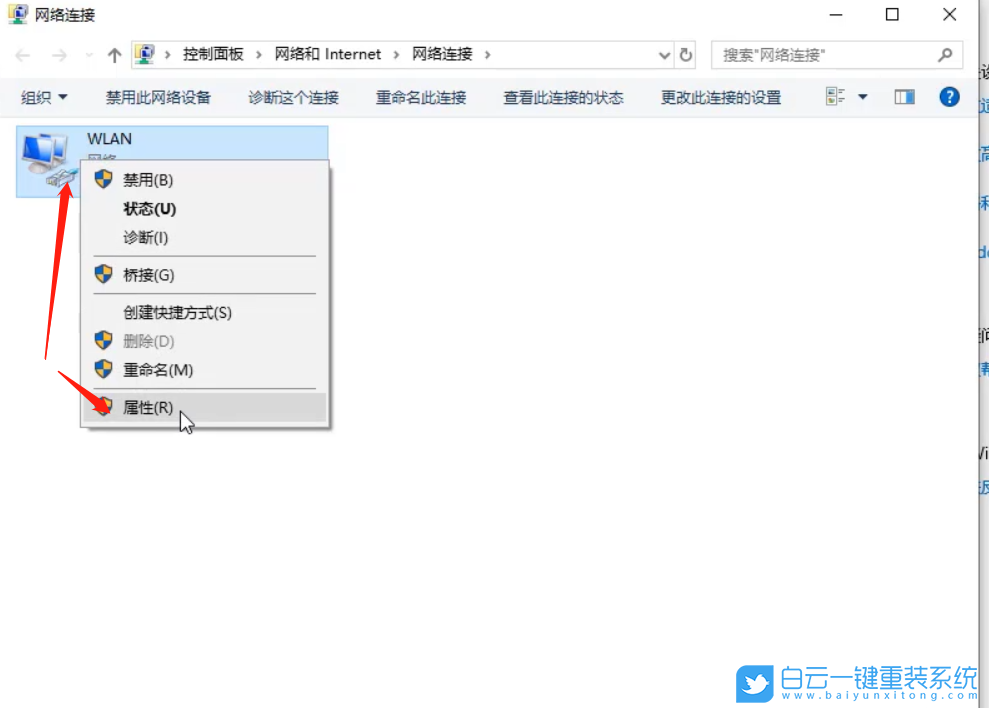Click the 查看此连接的状态 toolbar button
The width and height of the screenshot is (989, 708).
pos(563,96)
